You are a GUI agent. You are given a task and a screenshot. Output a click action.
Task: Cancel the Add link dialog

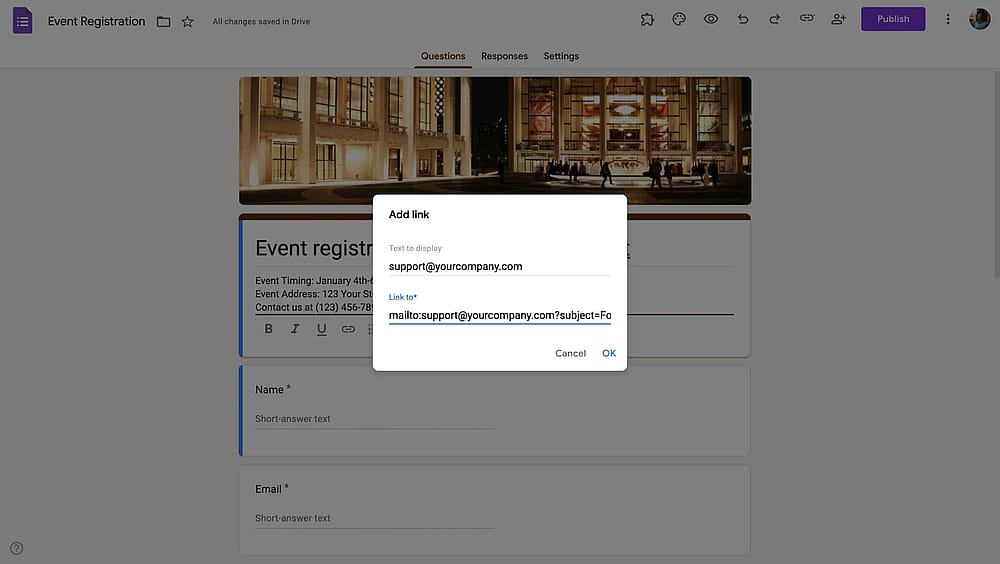coord(570,353)
